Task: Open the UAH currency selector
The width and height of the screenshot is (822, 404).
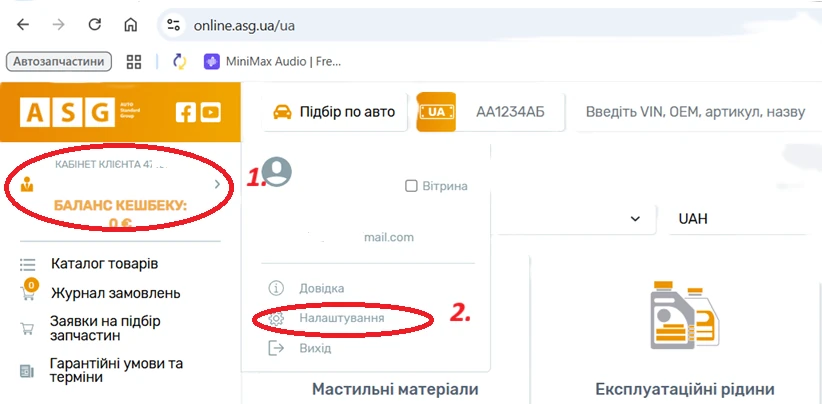Action: click(739, 219)
